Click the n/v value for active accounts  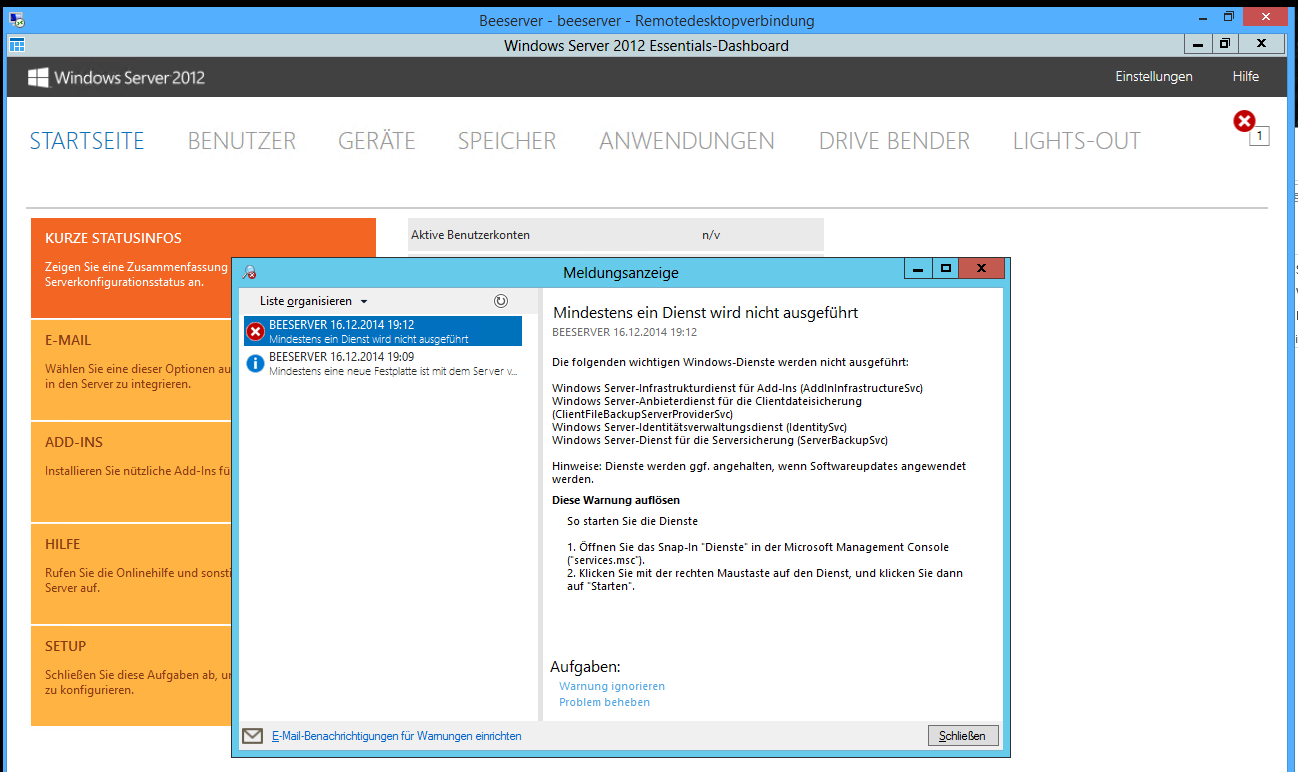[711, 235]
